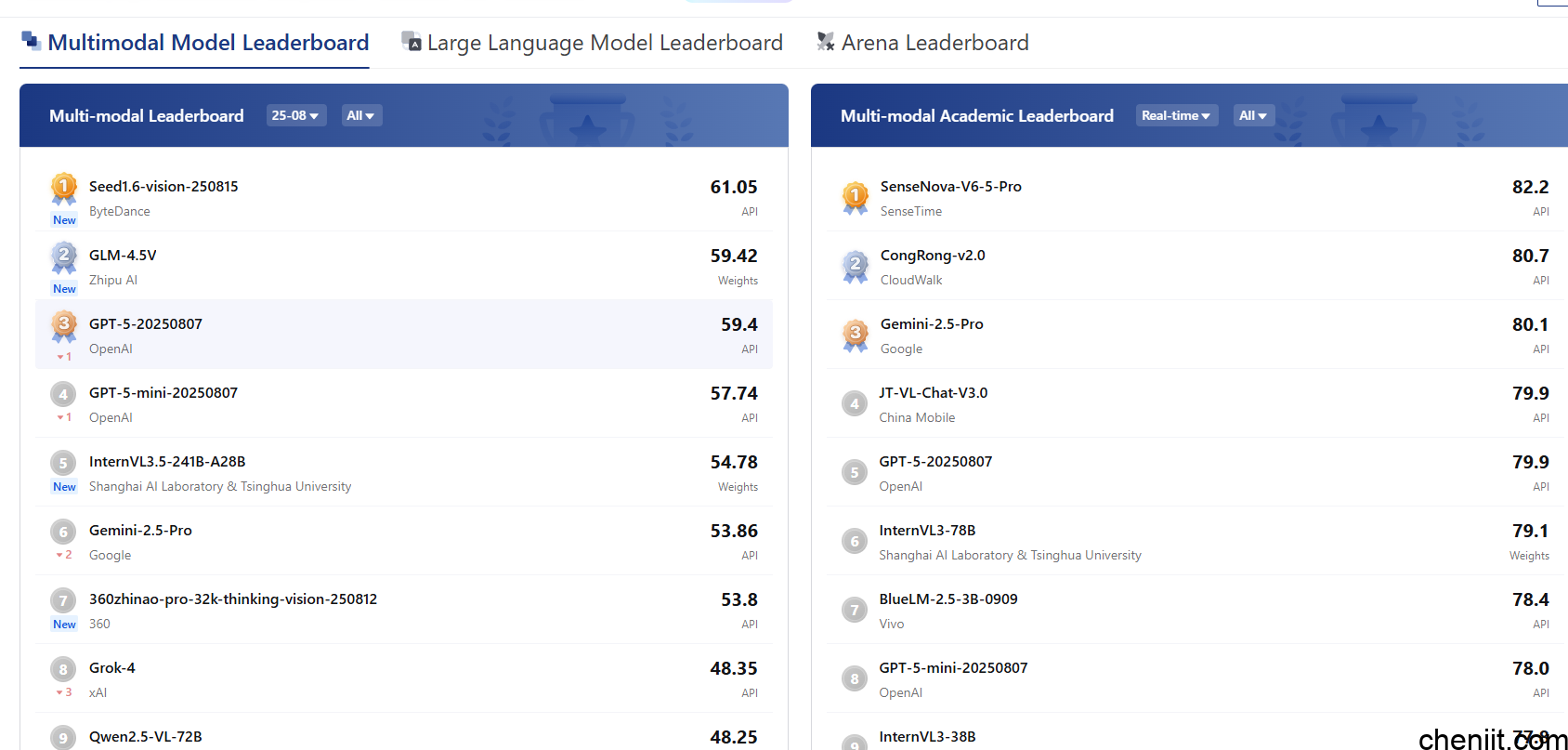Open the CongRong-v2.0 model entry
Viewport: 1568px width, 750px height.
click(x=933, y=256)
